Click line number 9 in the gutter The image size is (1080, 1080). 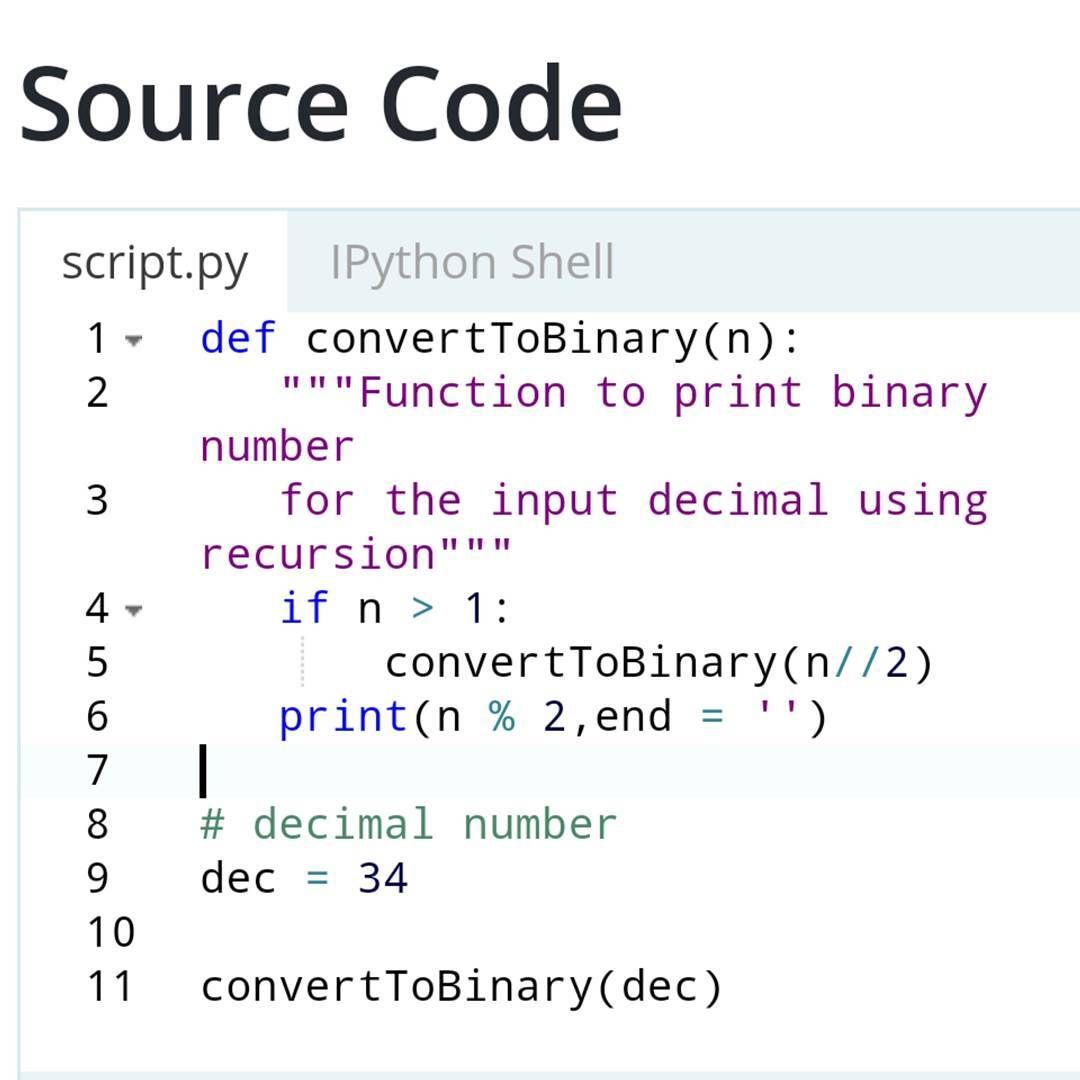point(97,878)
